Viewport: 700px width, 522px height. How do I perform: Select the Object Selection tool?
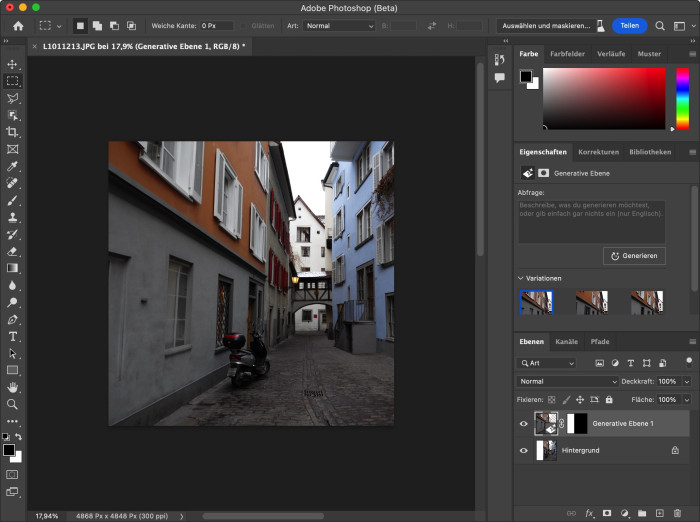(x=12, y=115)
